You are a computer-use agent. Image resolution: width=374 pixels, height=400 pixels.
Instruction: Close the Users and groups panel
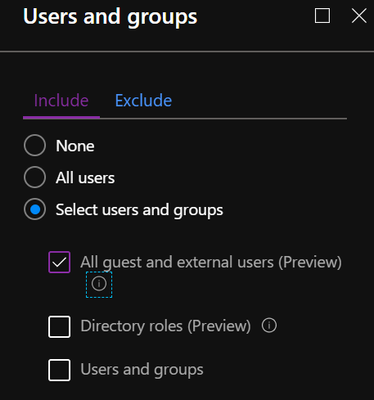point(359,16)
